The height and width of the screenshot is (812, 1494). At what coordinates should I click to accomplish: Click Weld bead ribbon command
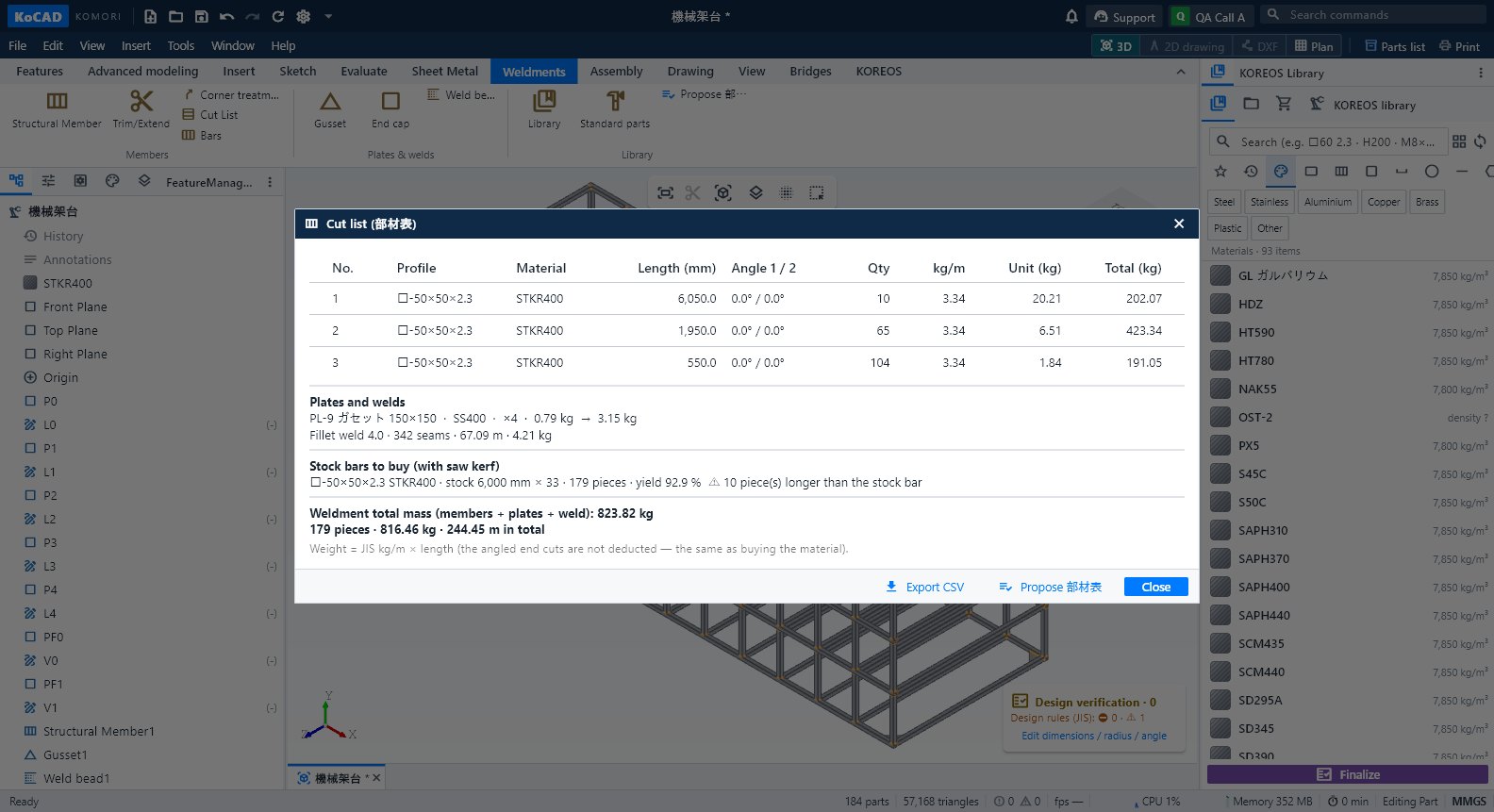click(460, 95)
